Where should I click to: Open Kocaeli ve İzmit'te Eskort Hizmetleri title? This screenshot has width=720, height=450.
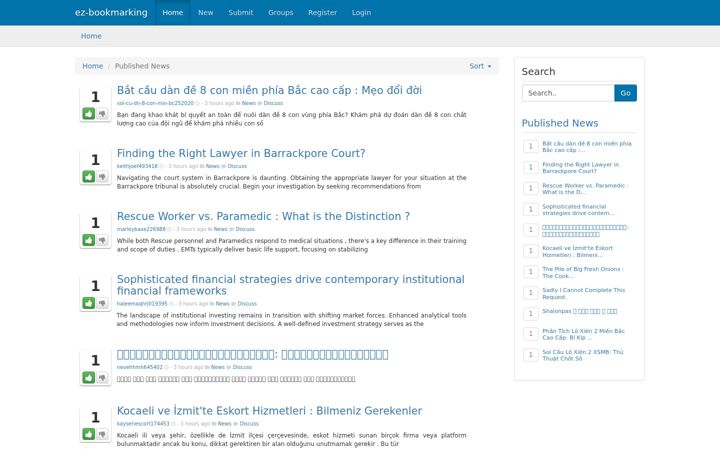pyautogui.click(x=269, y=411)
